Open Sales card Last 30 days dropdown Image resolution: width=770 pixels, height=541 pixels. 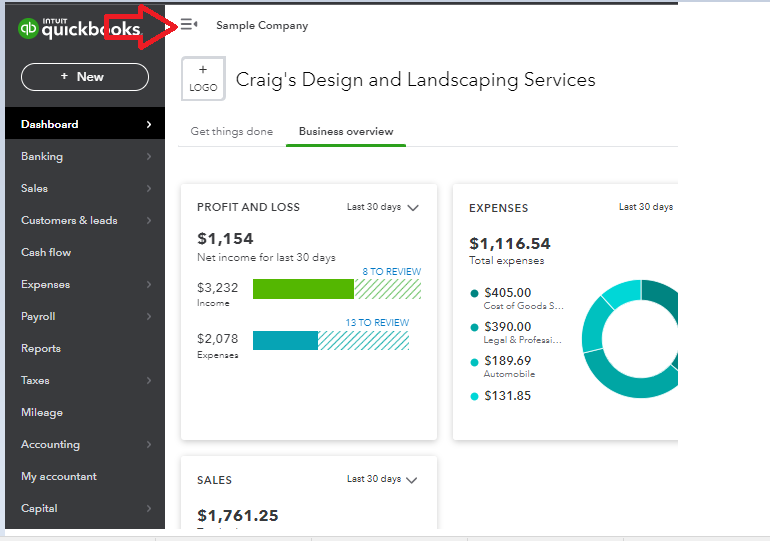point(382,480)
